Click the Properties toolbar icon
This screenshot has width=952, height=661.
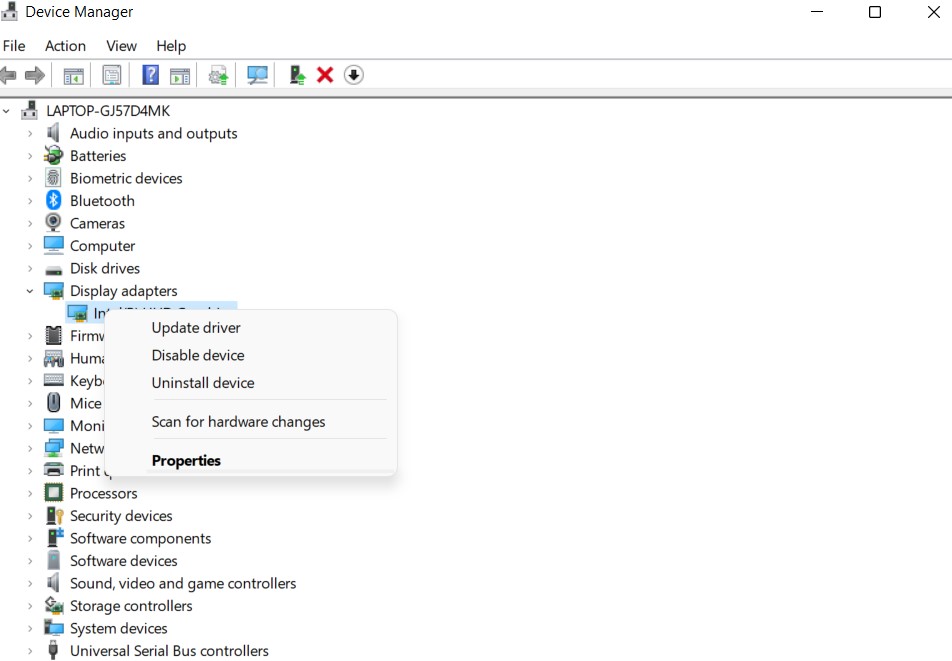[x=112, y=75]
